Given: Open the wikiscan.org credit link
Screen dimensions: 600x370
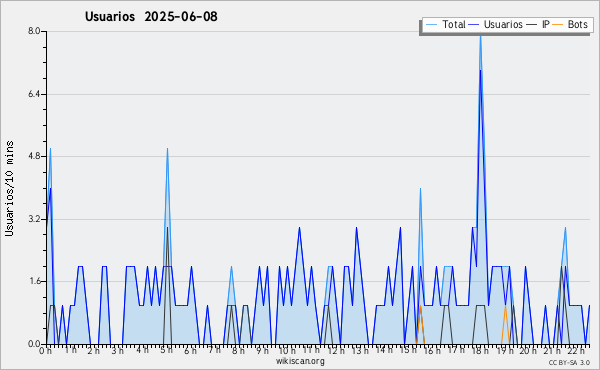Looking at the screenshot, I should coord(300,361).
